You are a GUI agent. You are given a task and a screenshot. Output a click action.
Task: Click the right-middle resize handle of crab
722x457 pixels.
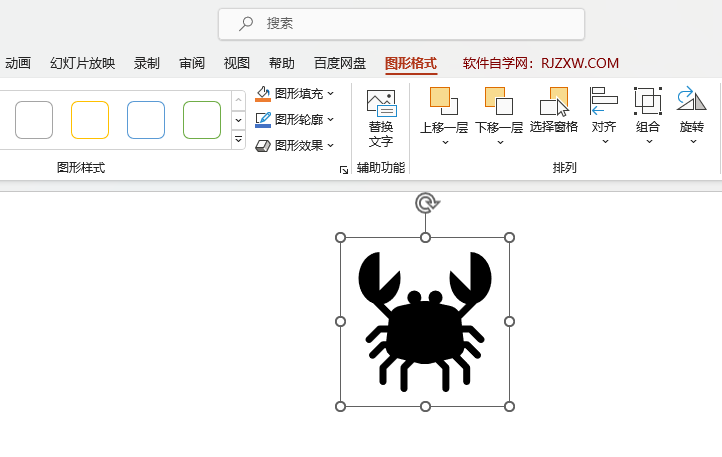[x=509, y=322]
